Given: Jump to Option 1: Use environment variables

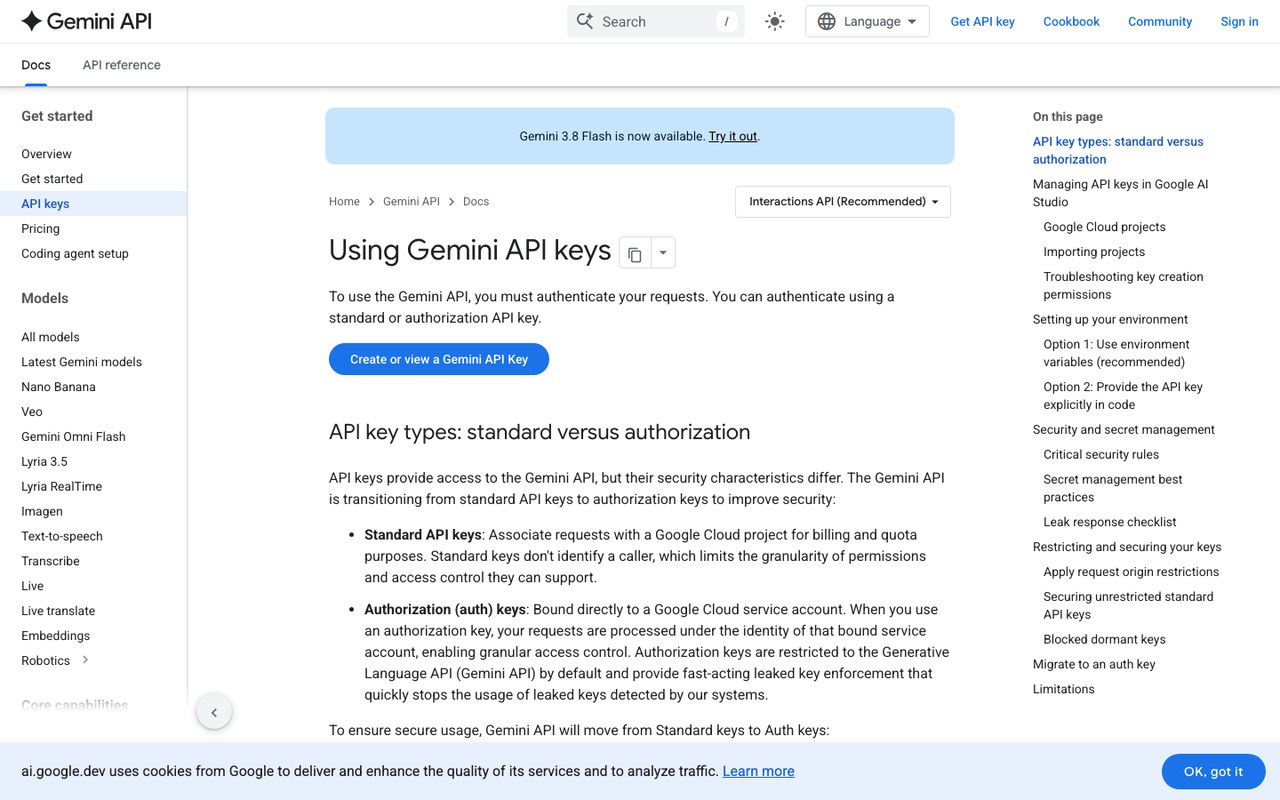Looking at the screenshot, I should click(x=1116, y=353).
